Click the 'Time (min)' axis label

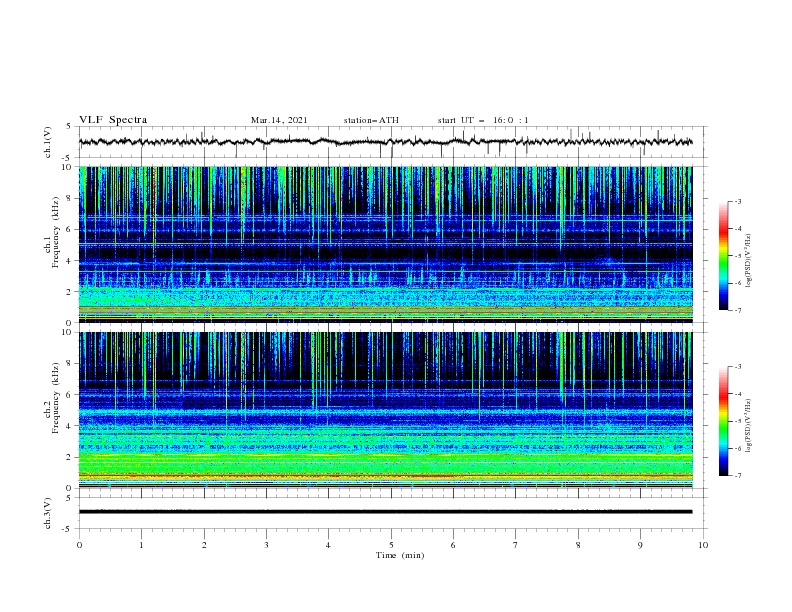(400, 555)
